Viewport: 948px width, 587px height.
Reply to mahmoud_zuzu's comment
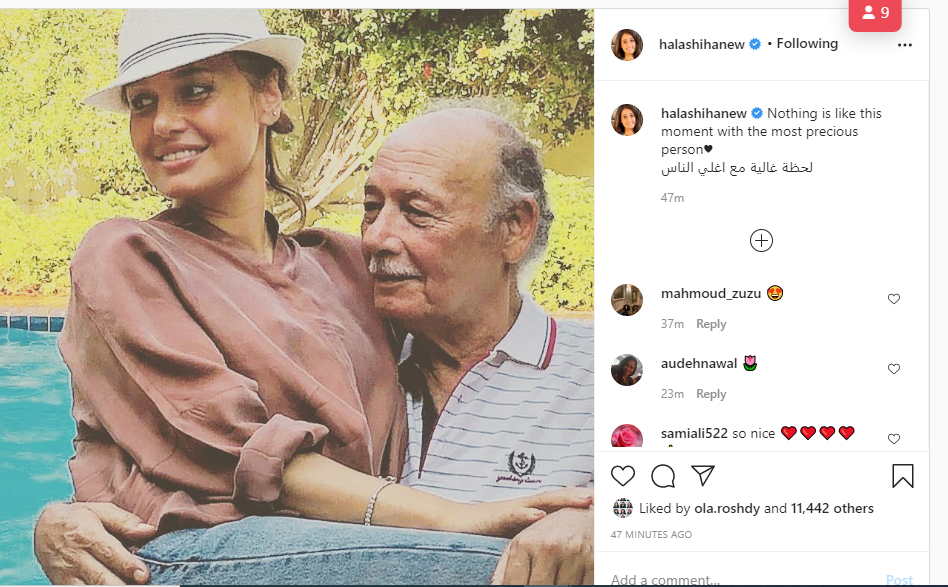[x=711, y=324]
